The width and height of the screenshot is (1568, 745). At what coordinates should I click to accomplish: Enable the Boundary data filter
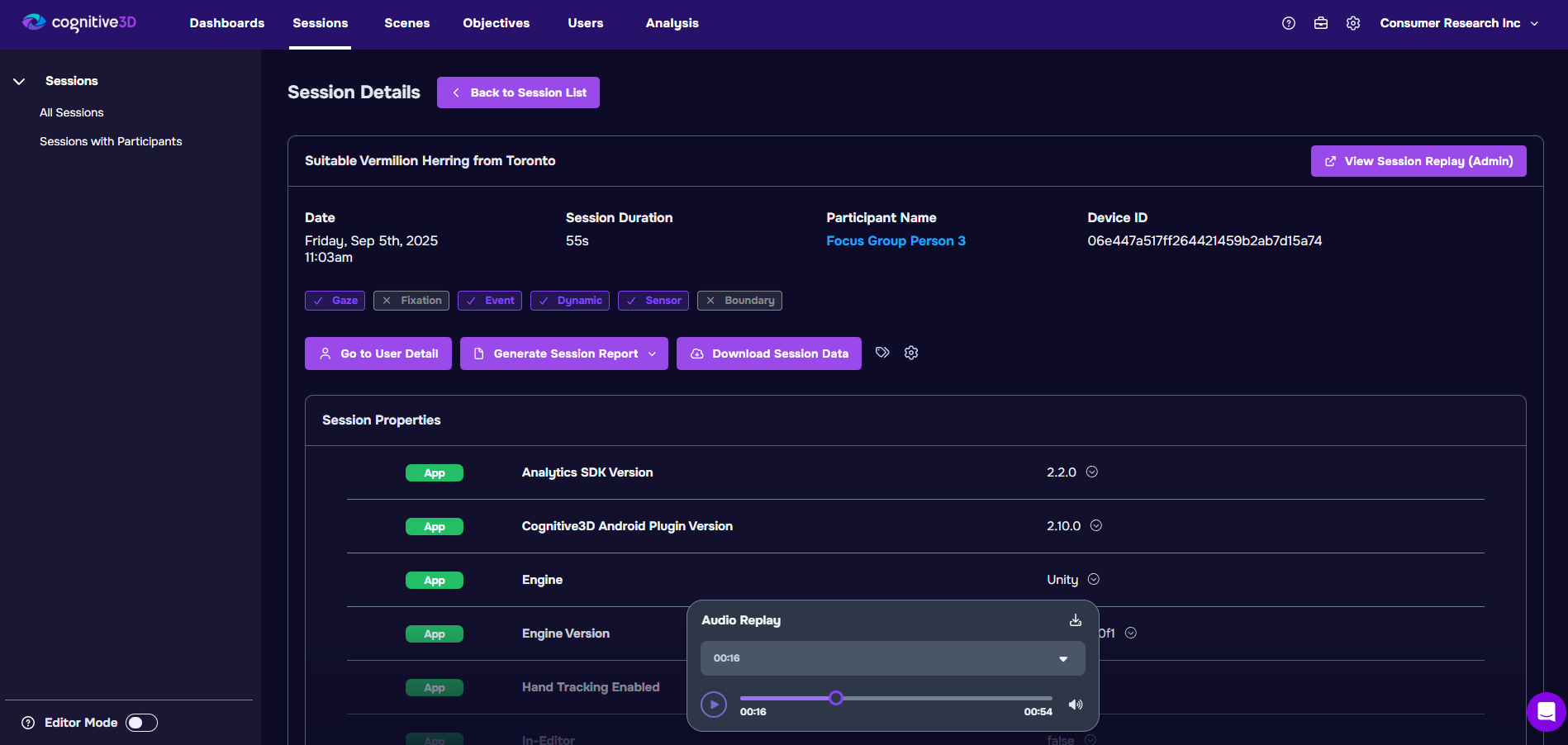click(x=739, y=301)
